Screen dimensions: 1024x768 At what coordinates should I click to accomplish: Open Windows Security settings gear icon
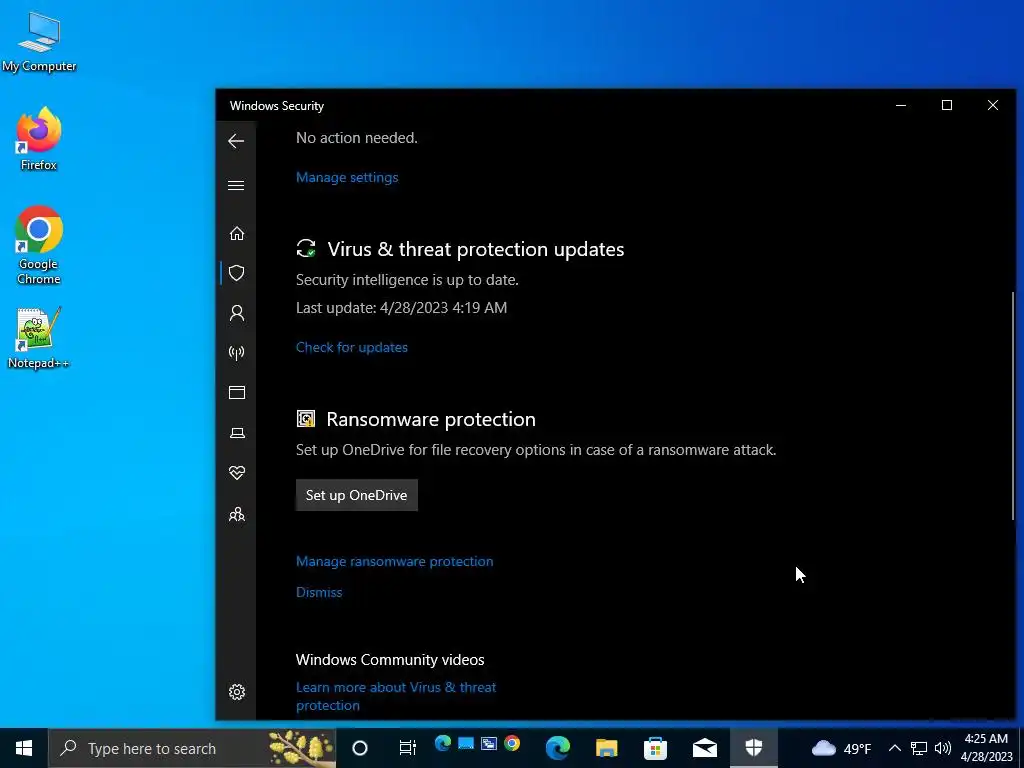coord(236,692)
